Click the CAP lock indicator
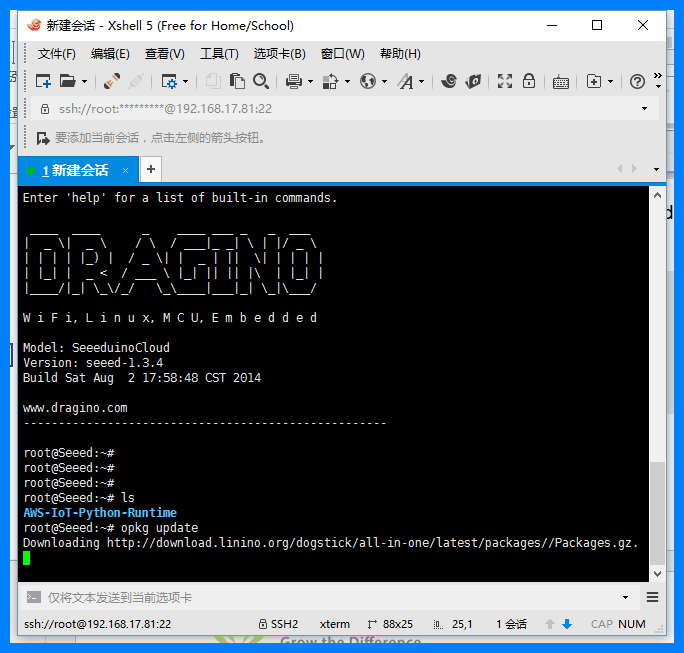Image resolution: width=684 pixels, height=653 pixels. pos(602,624)
